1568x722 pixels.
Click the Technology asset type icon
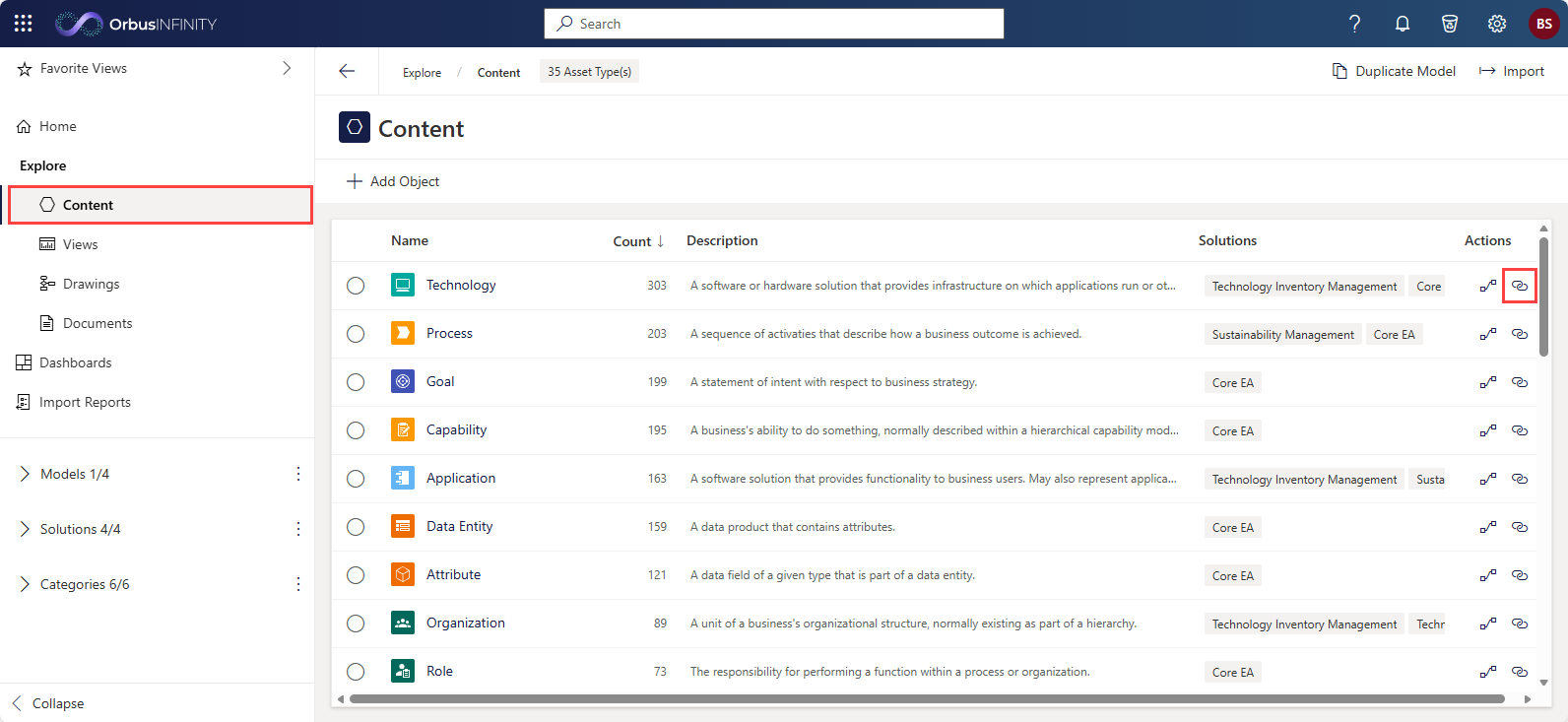tap(403, 285)
